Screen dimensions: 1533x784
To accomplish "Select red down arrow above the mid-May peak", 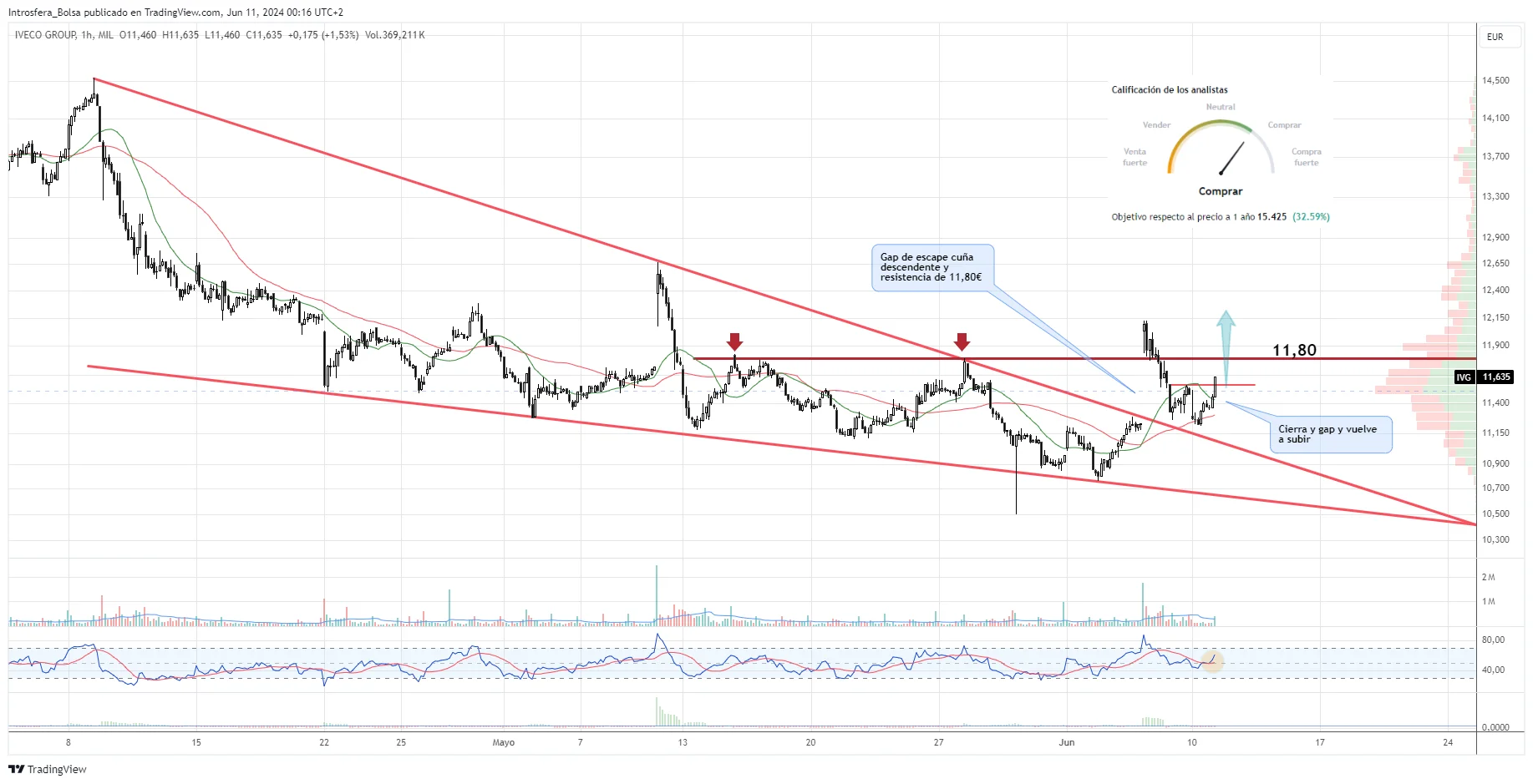I will click(734, 341).
